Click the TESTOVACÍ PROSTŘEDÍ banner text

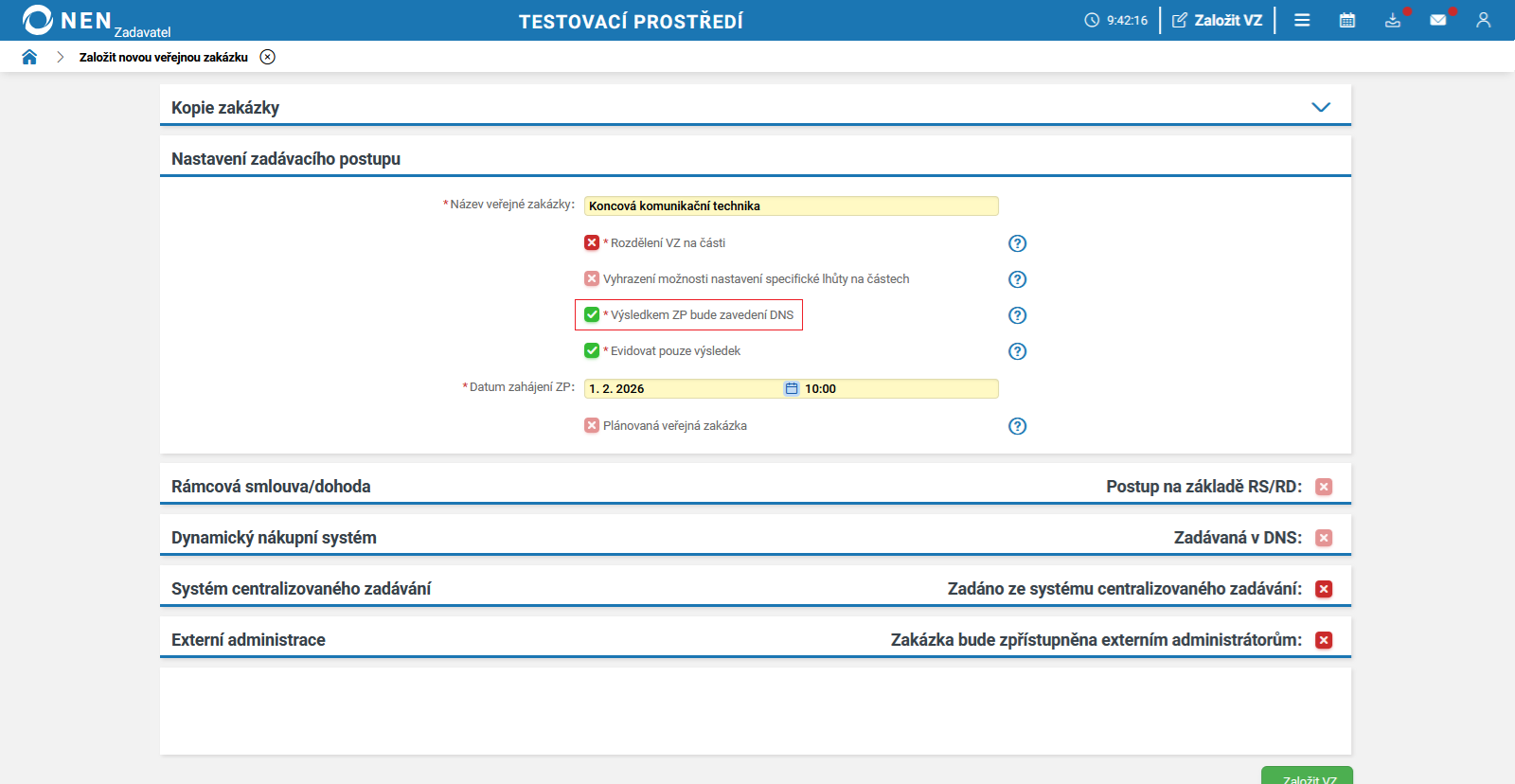click(x=631, y=21)
